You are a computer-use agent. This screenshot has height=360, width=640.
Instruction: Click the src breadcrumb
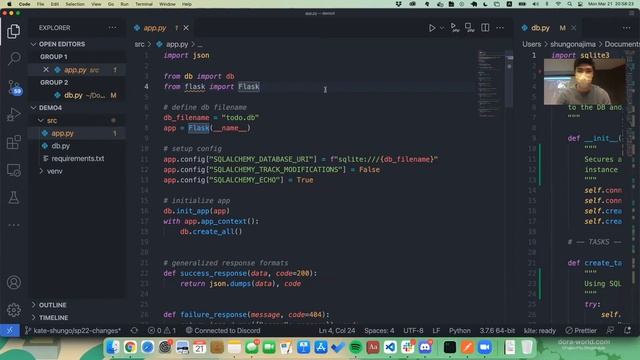[139, 44]
